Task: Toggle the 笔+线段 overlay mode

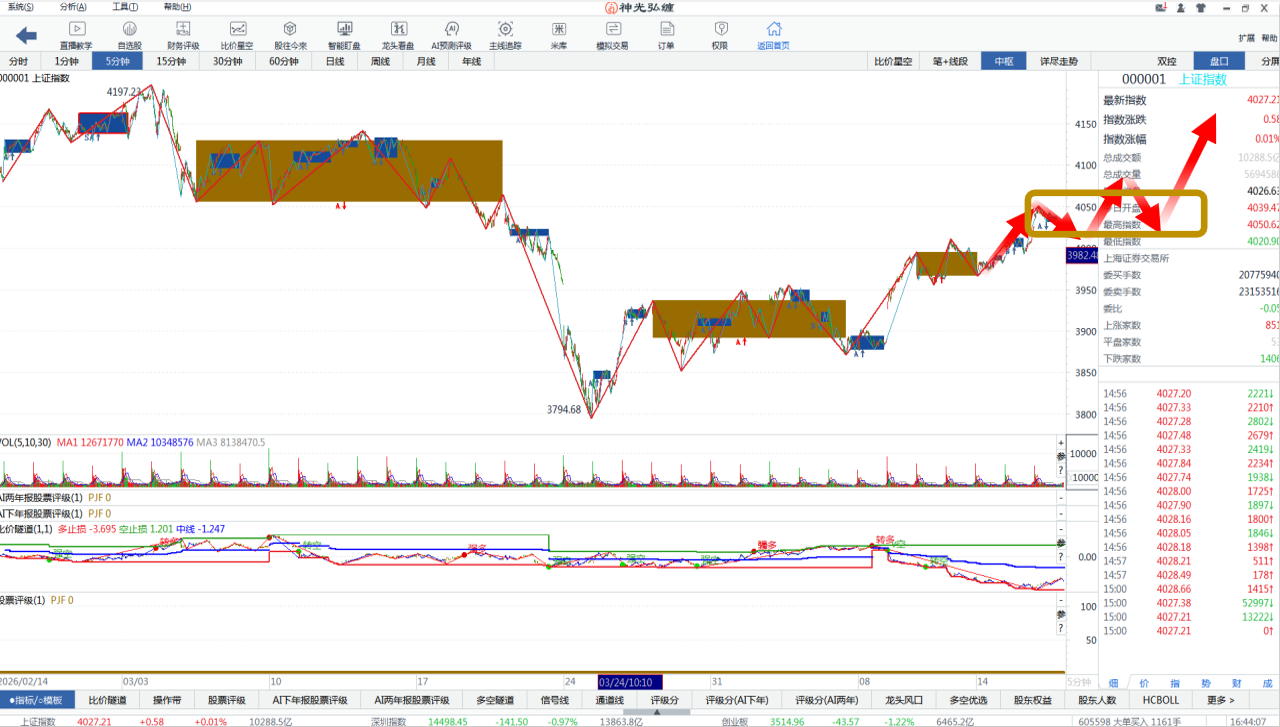Action: 950,61
